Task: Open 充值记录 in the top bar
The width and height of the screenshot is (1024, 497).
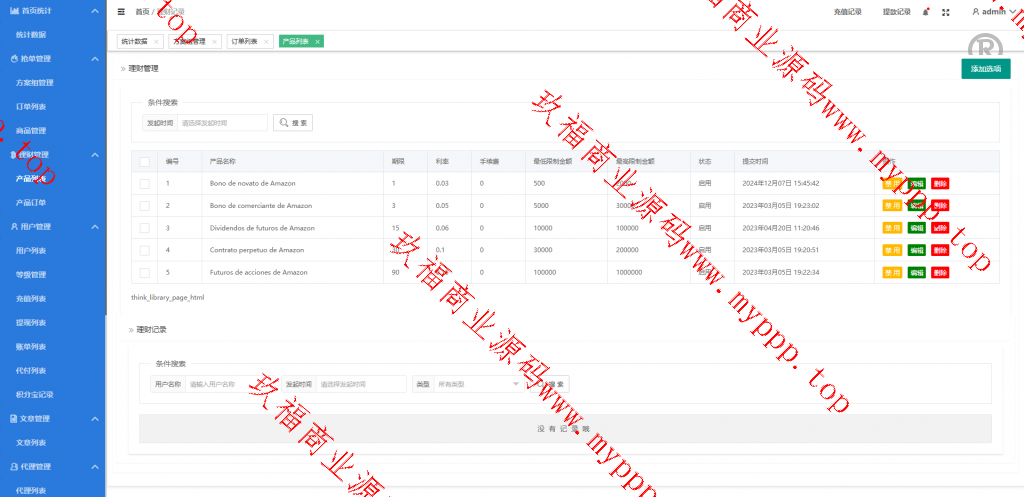Action: point(847,12)
